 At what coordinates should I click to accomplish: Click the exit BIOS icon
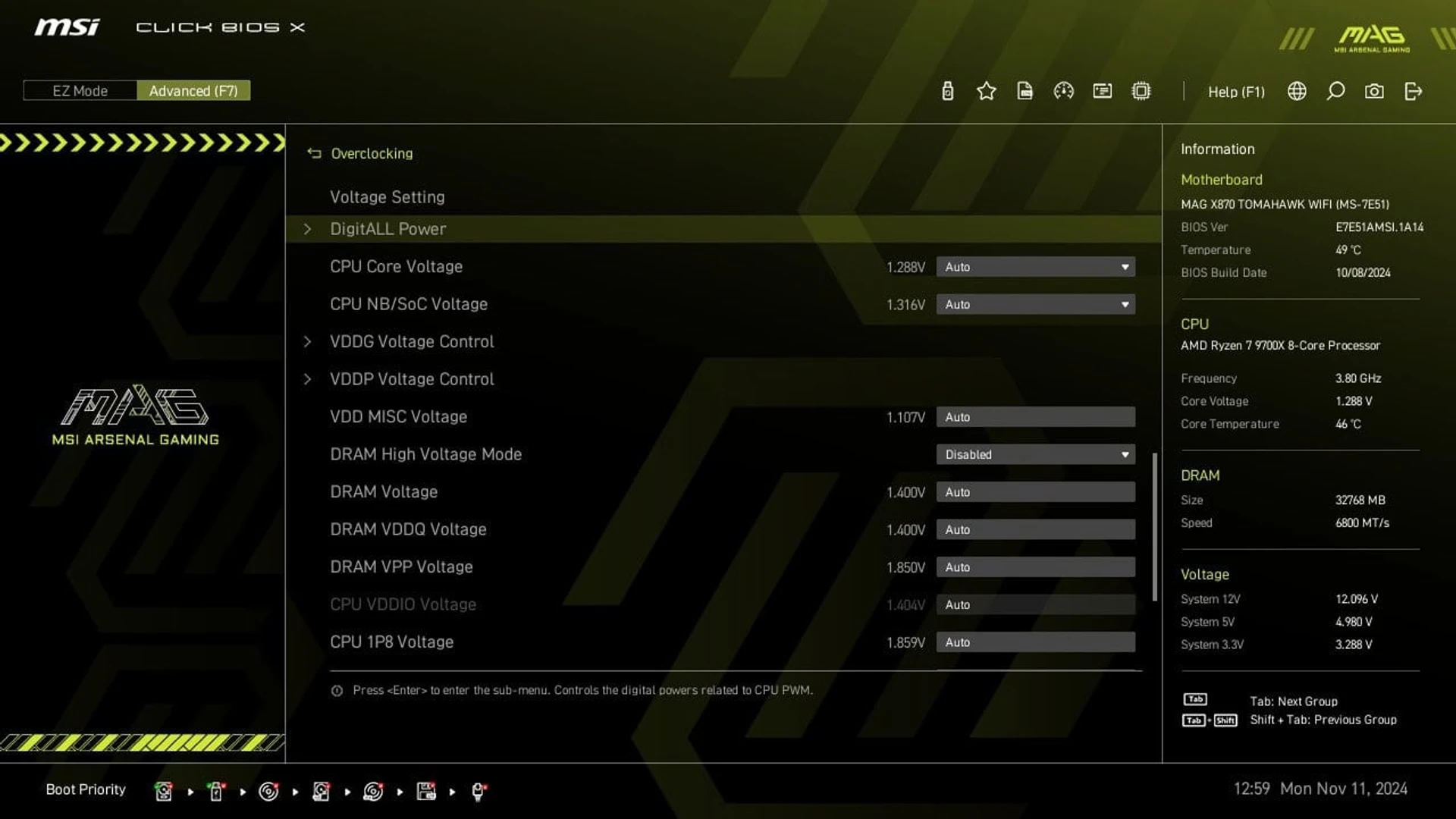pos(1413,91)
